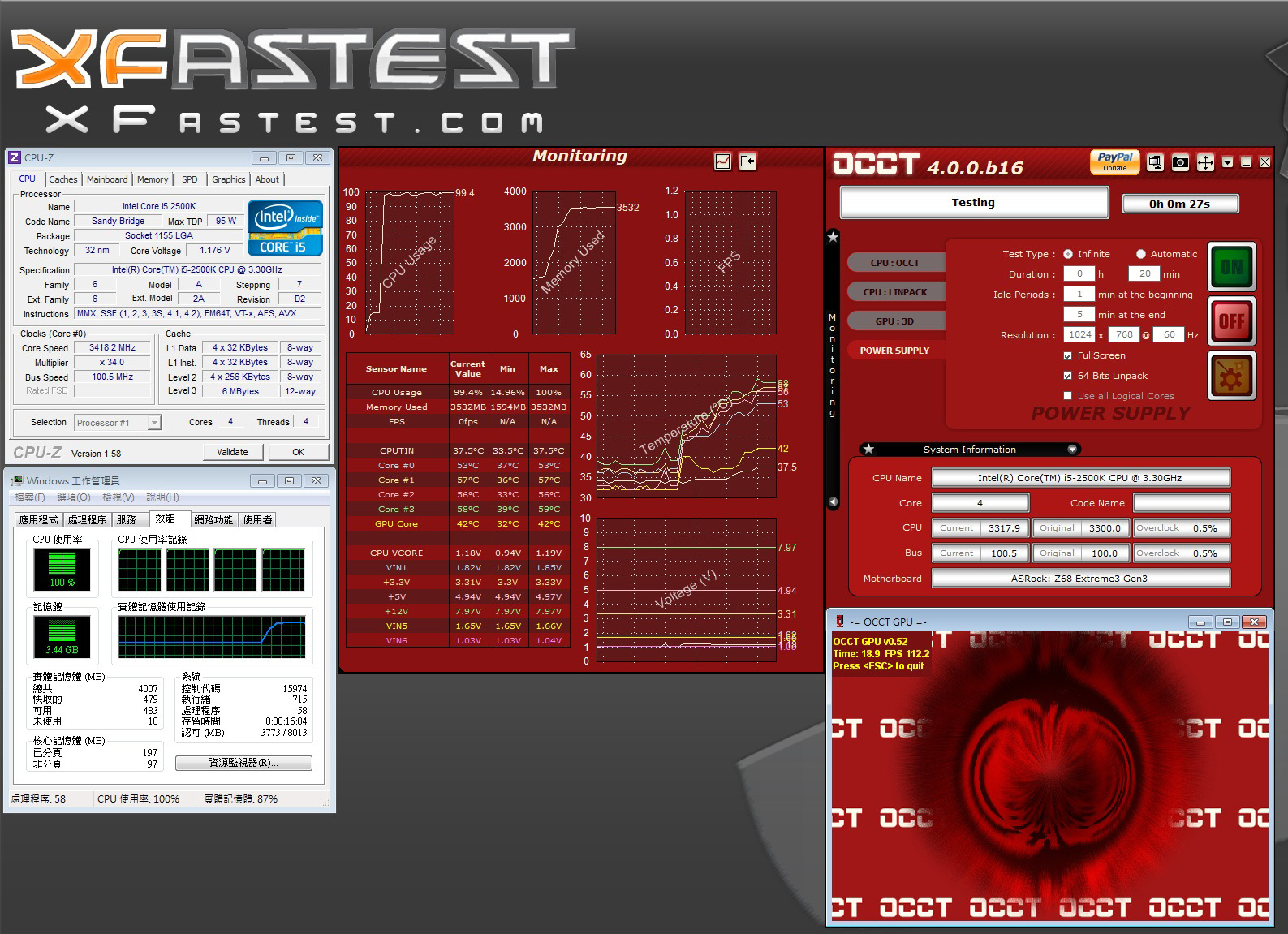1288x934 pixels.
Task: Enable Use all Logical Cores
Action: point(1068,396)
